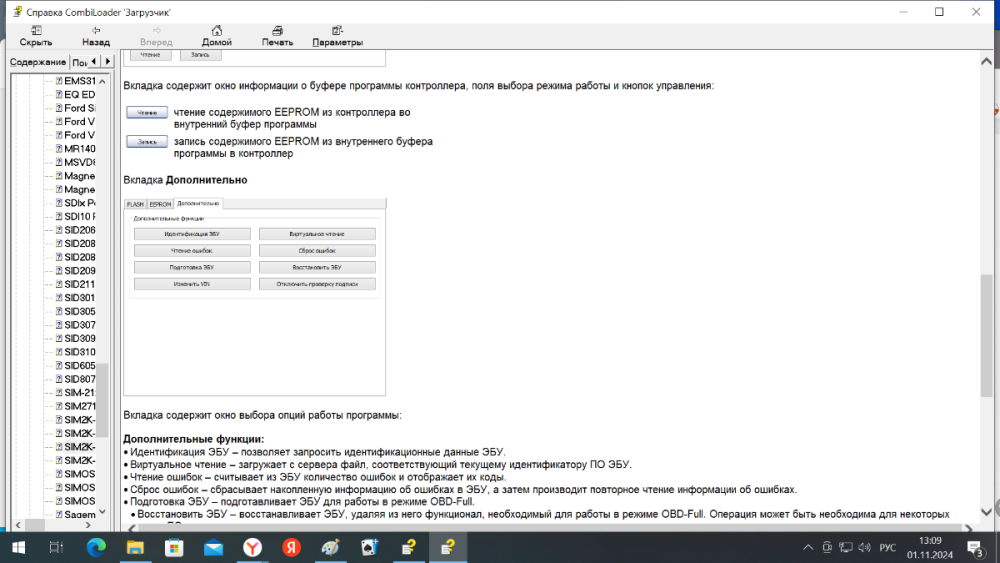This screenshot has width=1000, height=563.
Task: Click the page icon beside SID206
Action: click(x=59, y=230)
